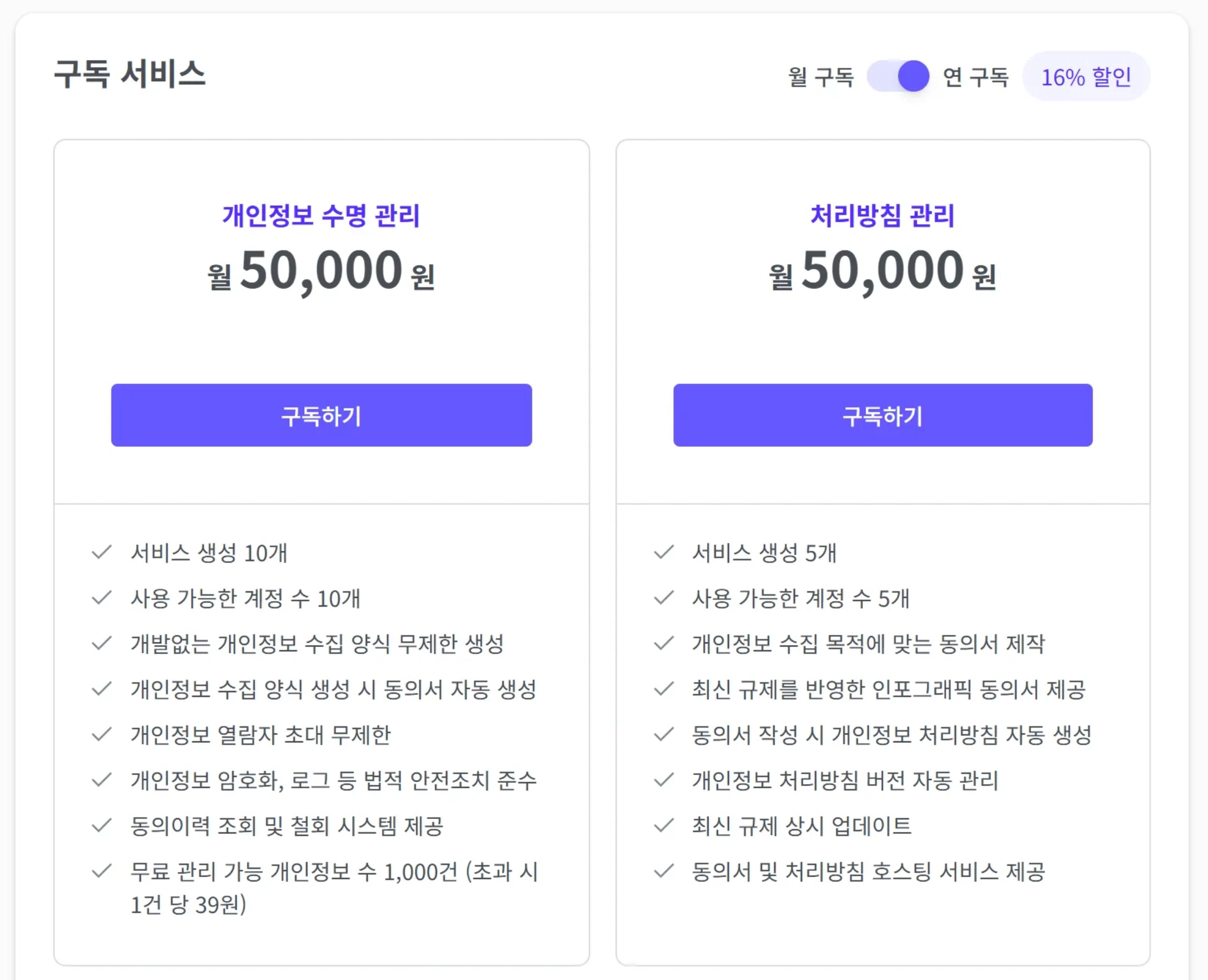Toggle the monthly/yearly subscription switch

coord(898,76)
